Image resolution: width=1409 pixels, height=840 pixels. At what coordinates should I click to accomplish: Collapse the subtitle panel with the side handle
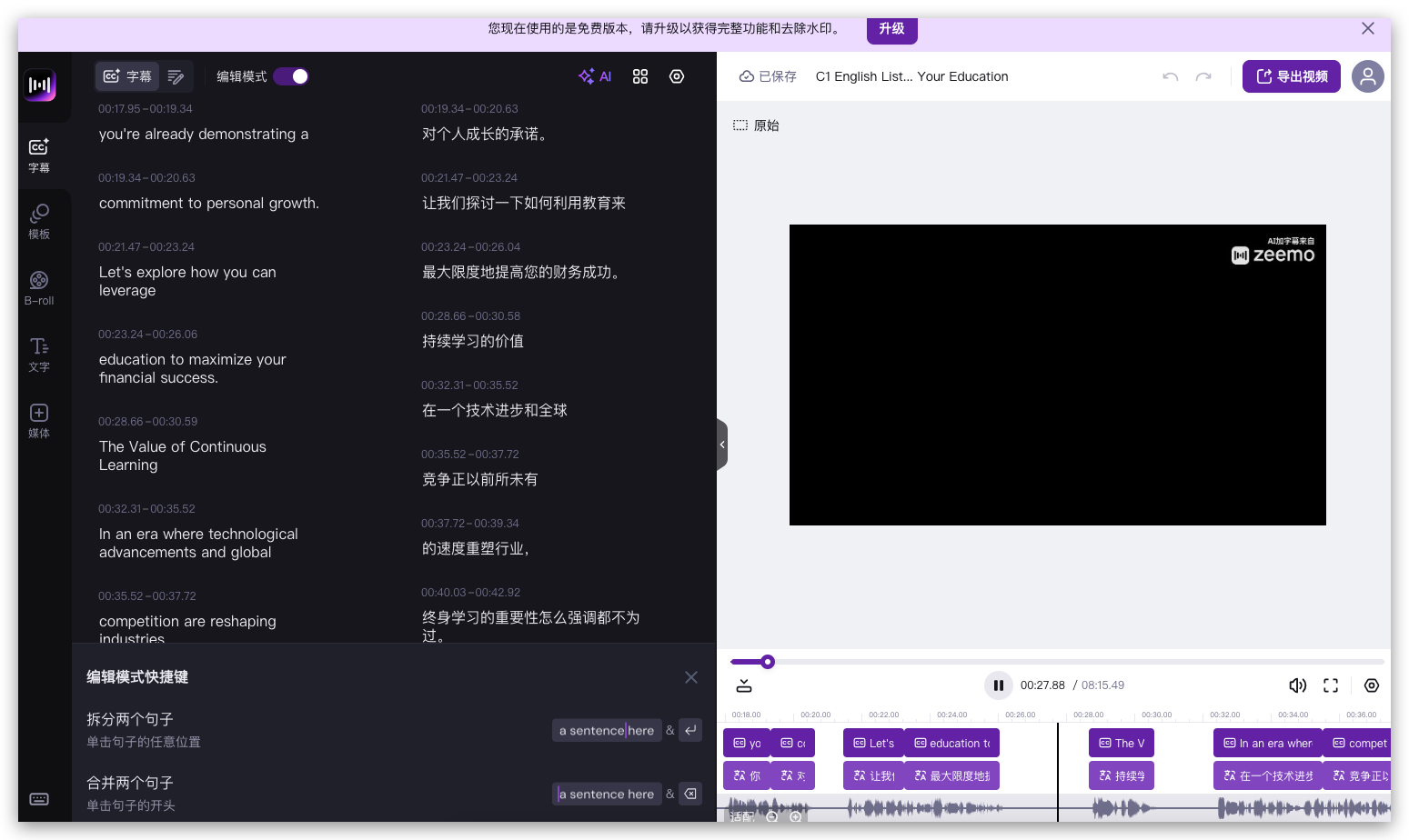coord(722,445)
